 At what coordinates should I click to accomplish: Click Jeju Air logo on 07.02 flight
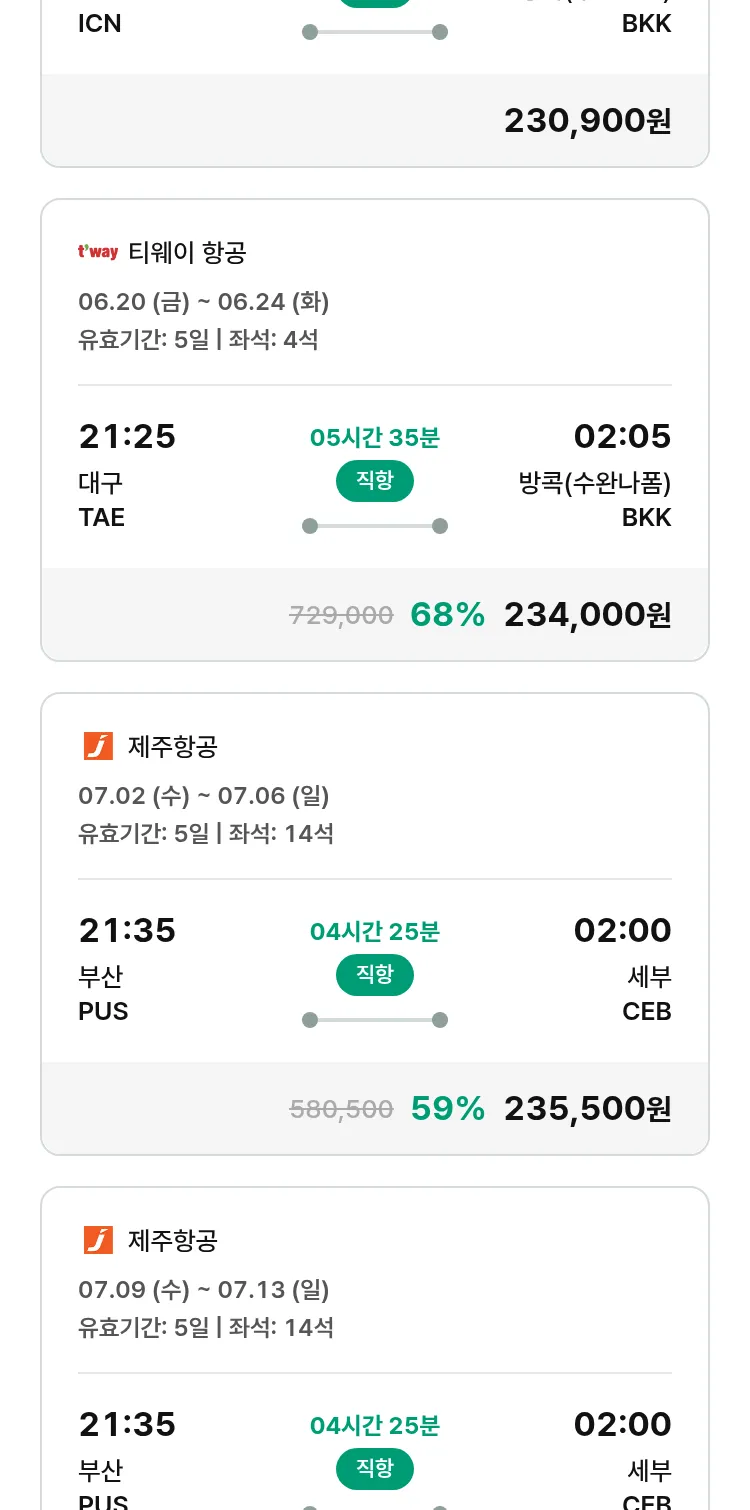pyautogui.click(x=98, y=746)
